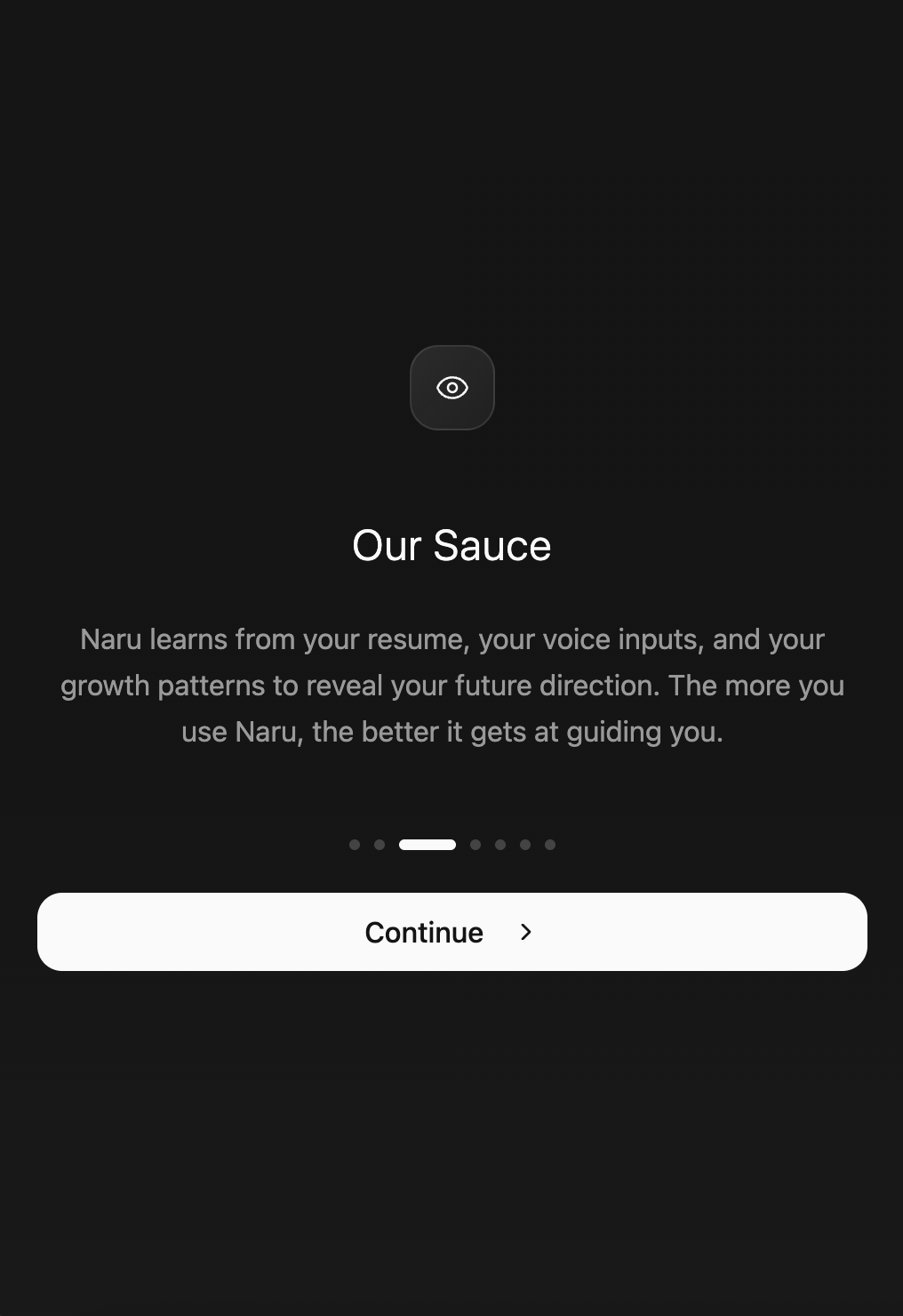Open the last onboarding page dot
903x1316 pixels.
[x=550, y=845]
